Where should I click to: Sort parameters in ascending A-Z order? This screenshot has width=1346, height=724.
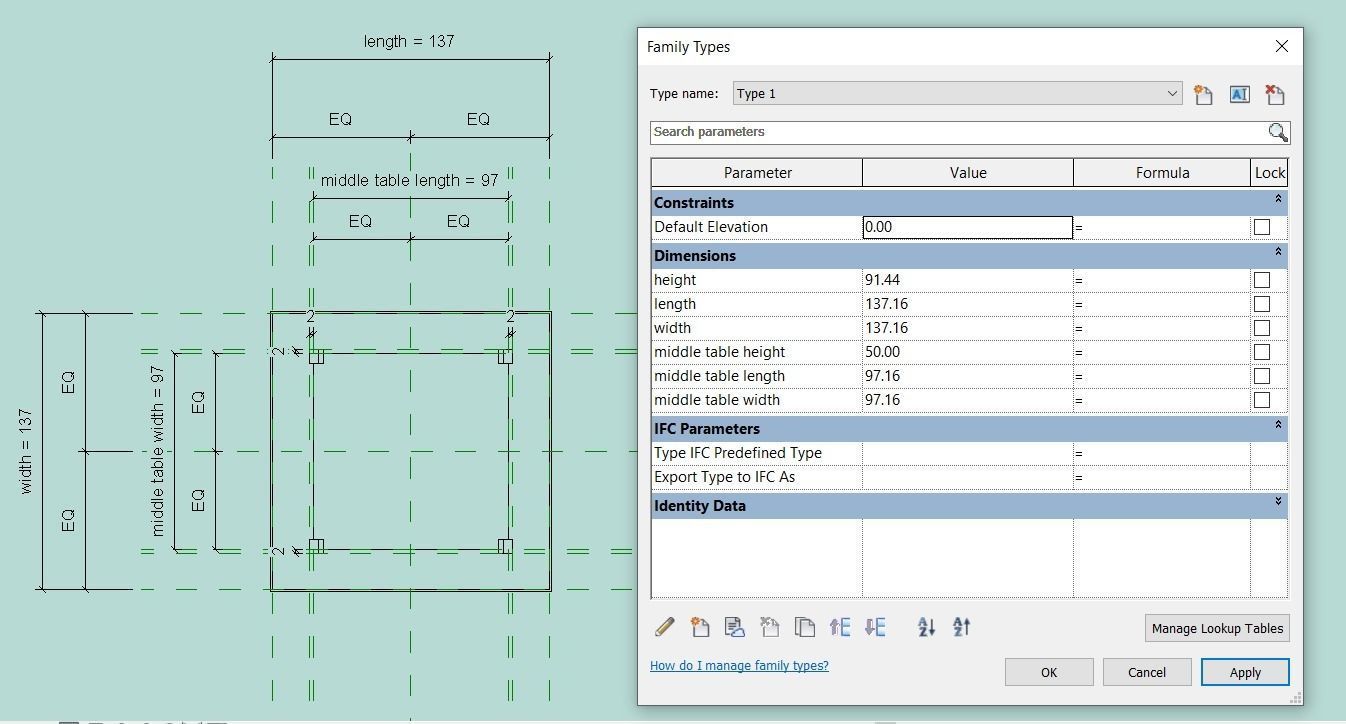926,627
